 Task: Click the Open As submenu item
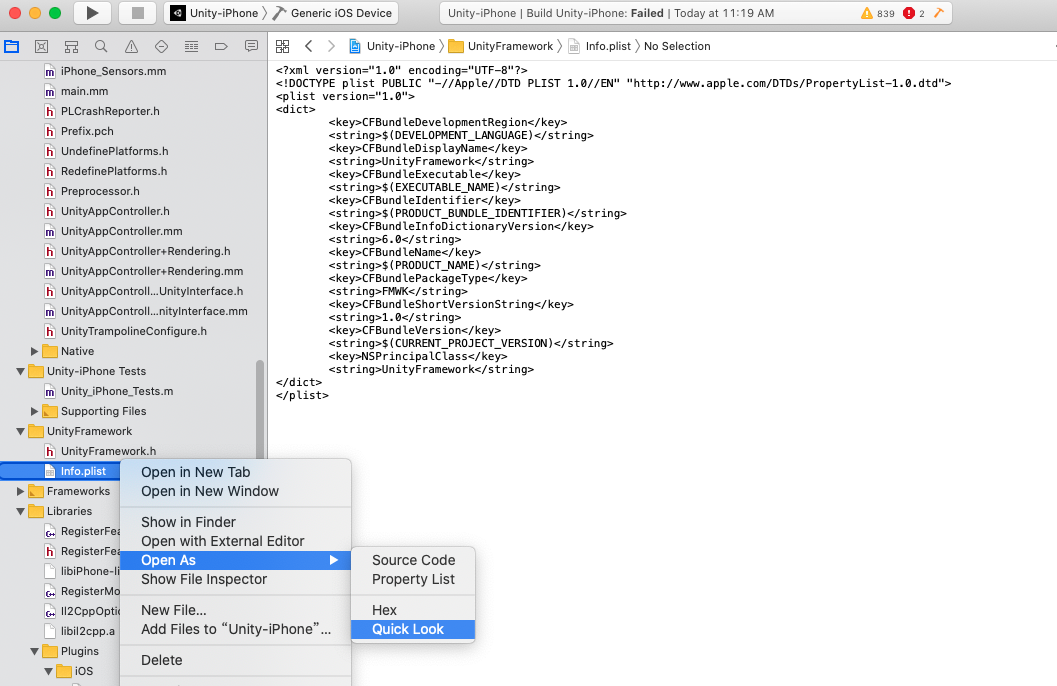coord(235,560)
